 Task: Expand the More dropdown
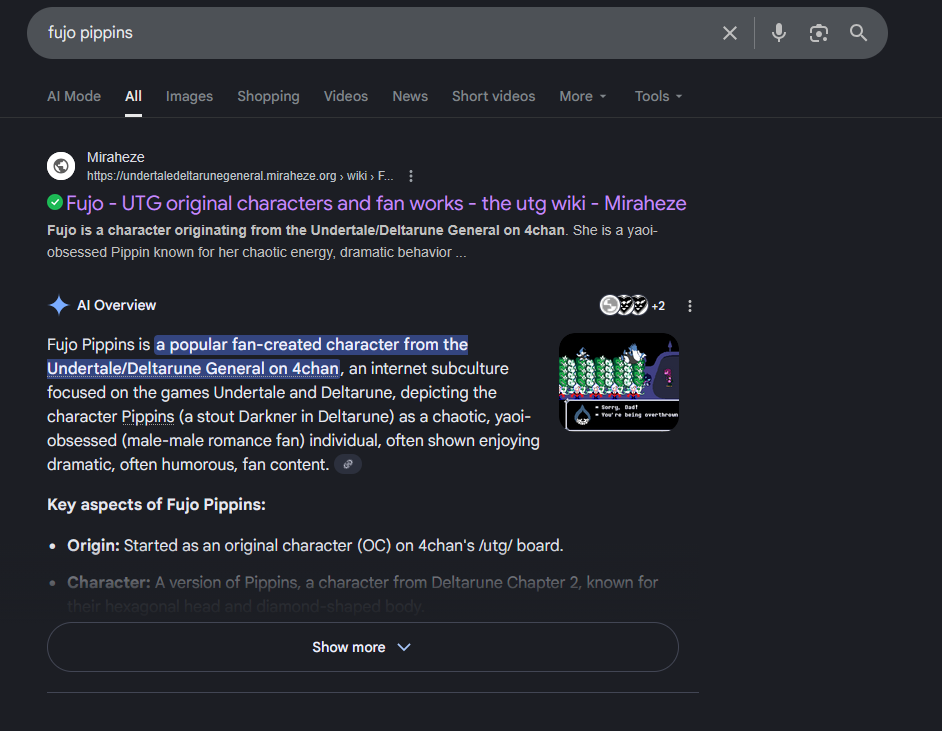(x=583, y=96)
